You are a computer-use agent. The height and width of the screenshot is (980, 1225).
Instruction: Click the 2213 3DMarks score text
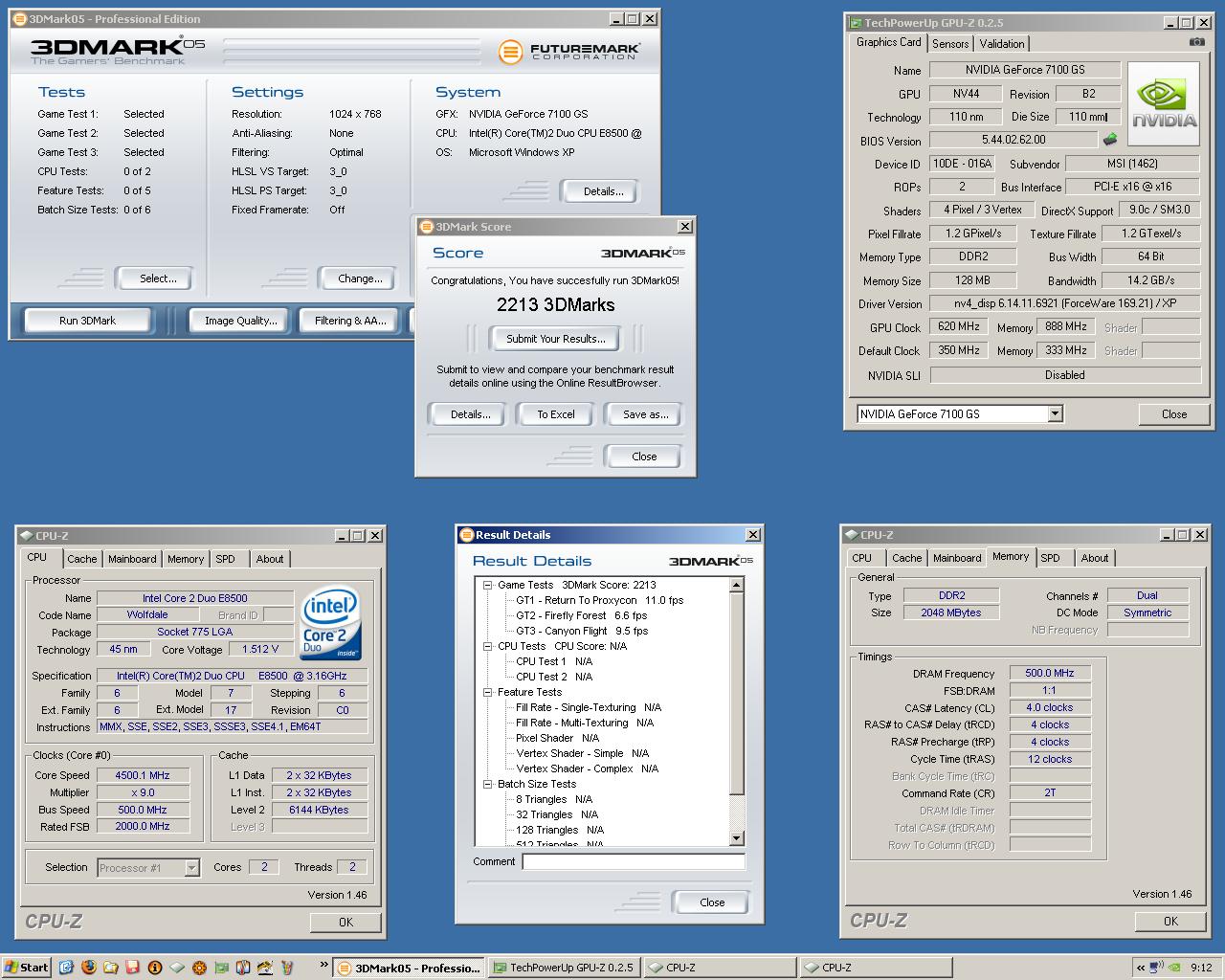[x=556, y=304]
